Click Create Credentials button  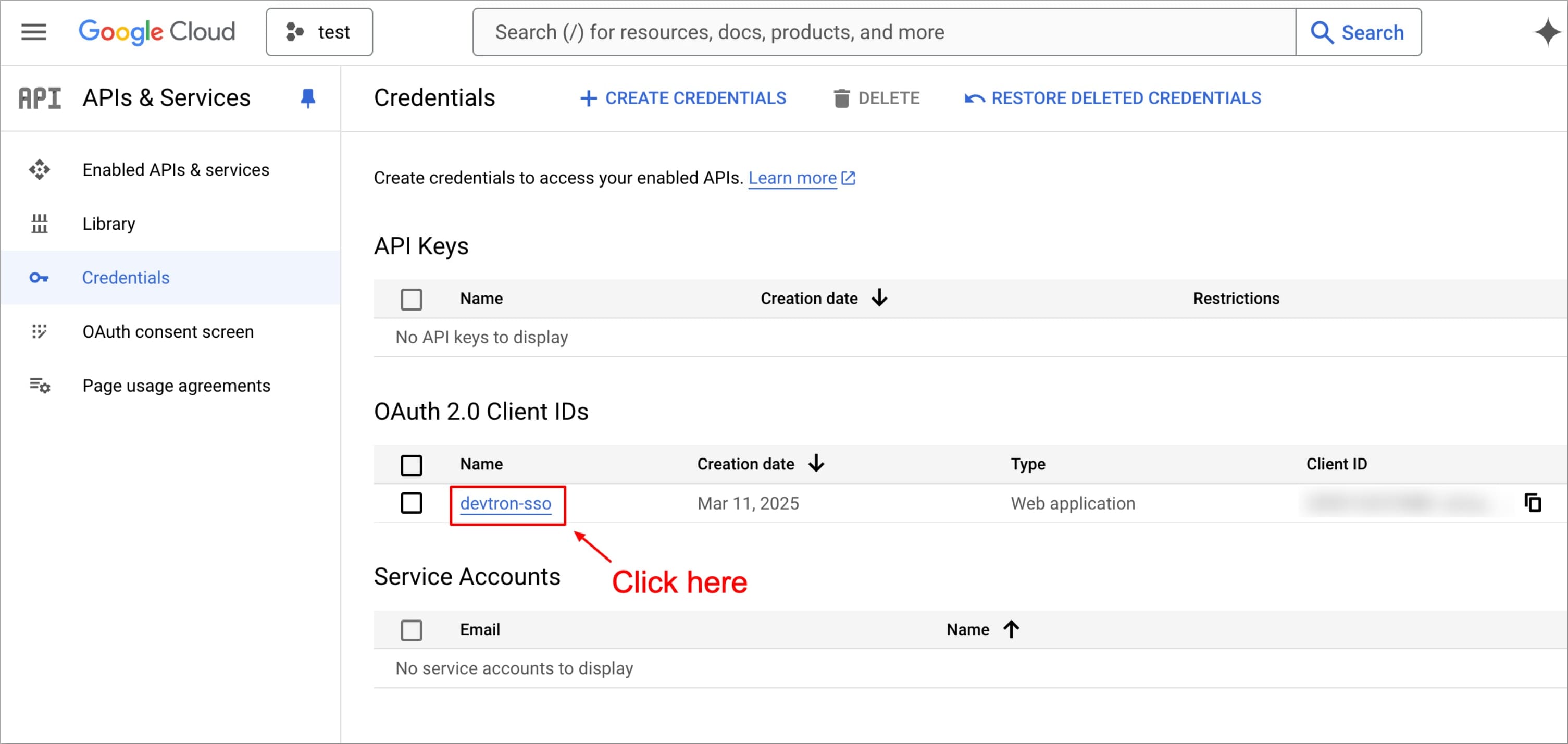[683, 98]
